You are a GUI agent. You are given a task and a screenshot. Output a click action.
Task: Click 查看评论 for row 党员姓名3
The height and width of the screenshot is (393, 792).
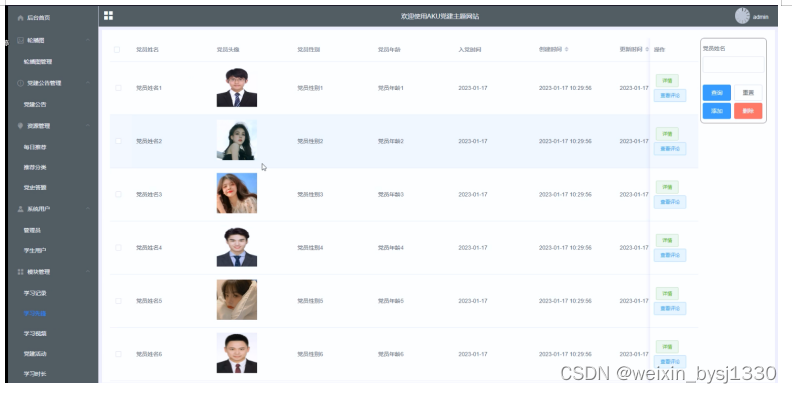pyautogui.click(x=670, y=202)
